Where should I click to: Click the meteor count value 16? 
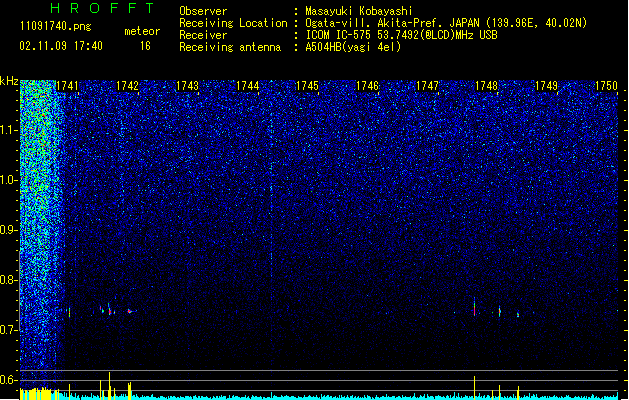click(x=145, y=46)
